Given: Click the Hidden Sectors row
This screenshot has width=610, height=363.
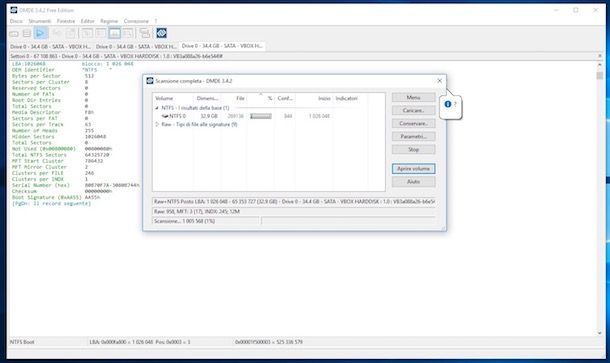Looking at the screenshot, I should coord(59,137).
